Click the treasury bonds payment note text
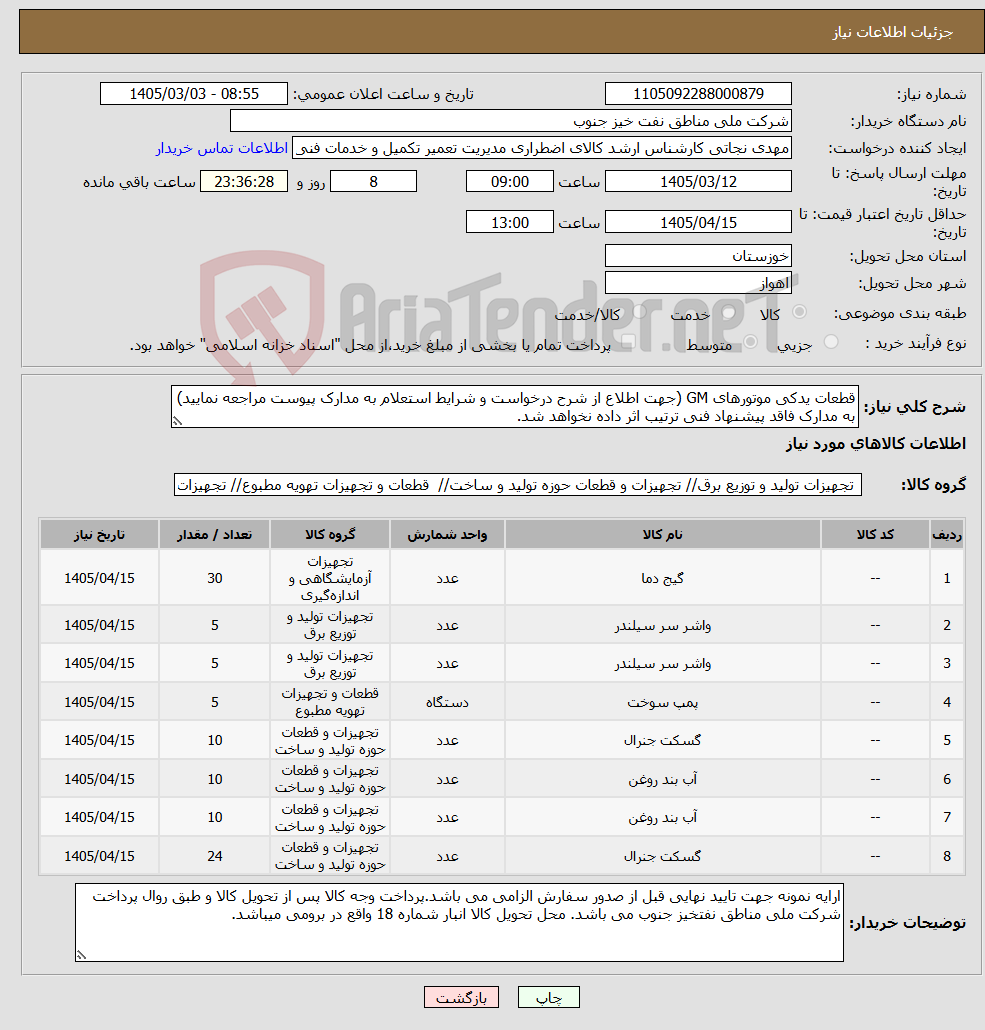 click(x=371, y=346)
